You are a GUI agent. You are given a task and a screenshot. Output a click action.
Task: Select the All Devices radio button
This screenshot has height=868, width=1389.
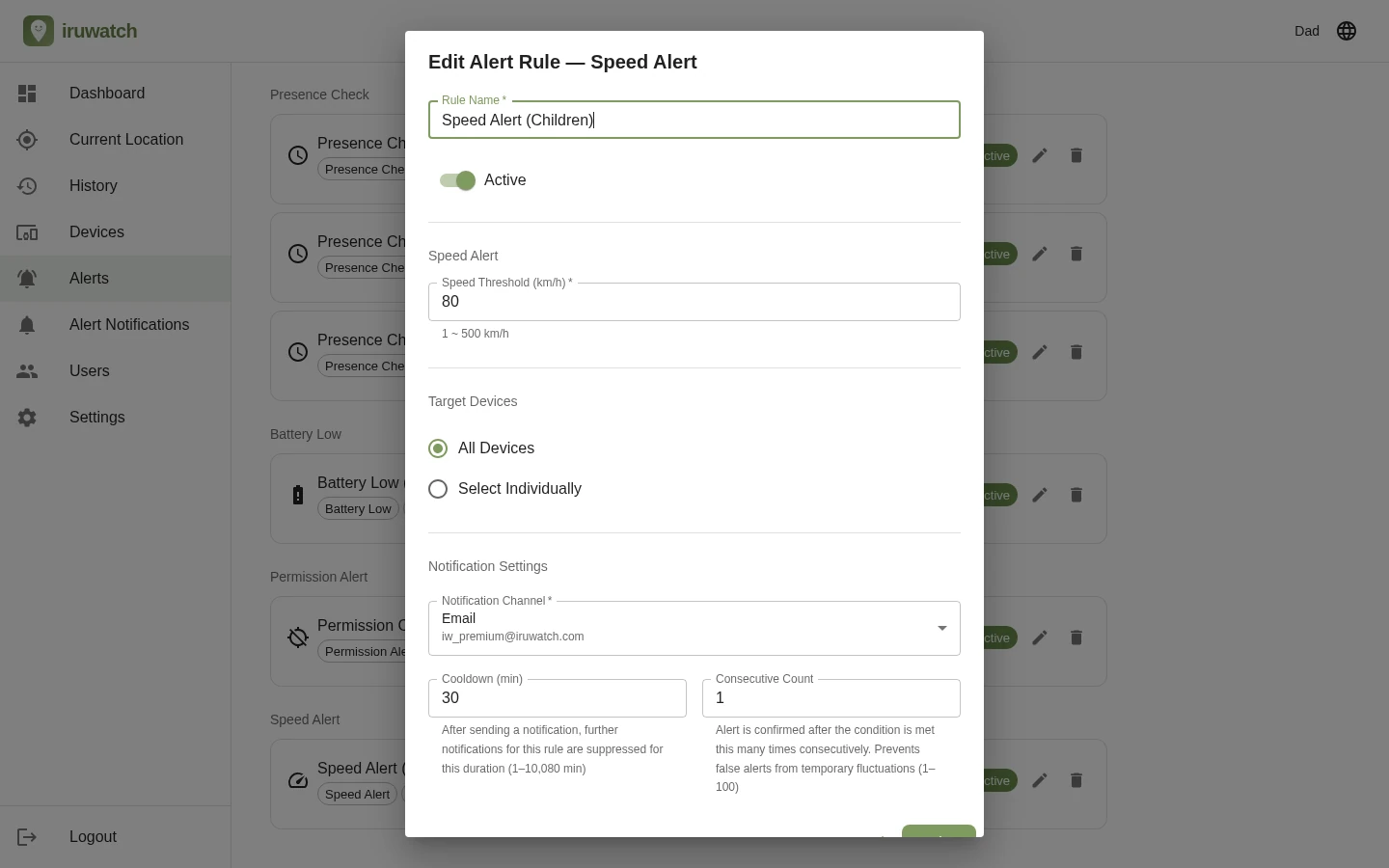(x=438, y=448)
